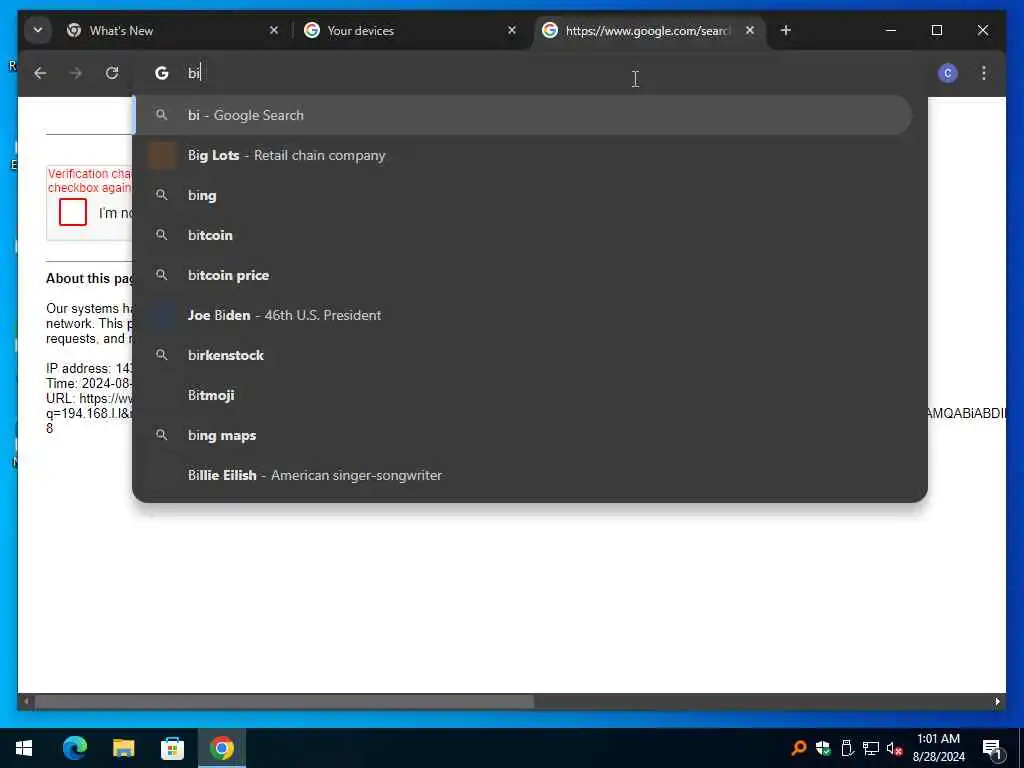The height and width of the screenshot is (768, 1024).
Task: Click the Google G icon in address bar
Action: (161, 73)
